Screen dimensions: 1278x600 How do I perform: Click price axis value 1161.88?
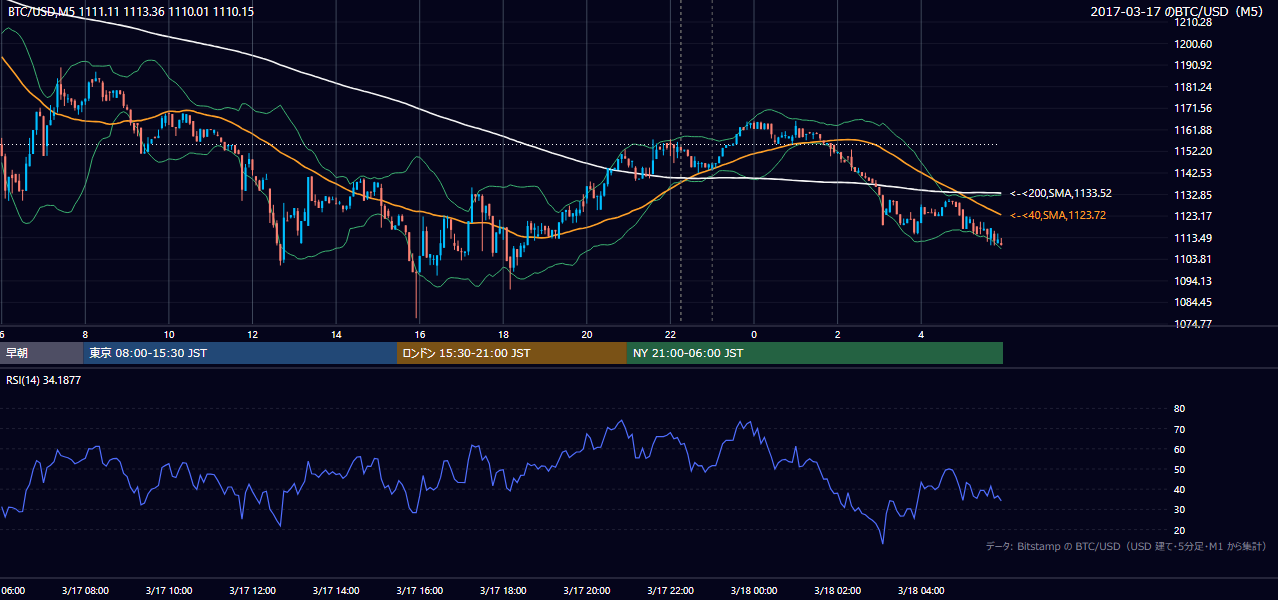tap(1194, 130)
